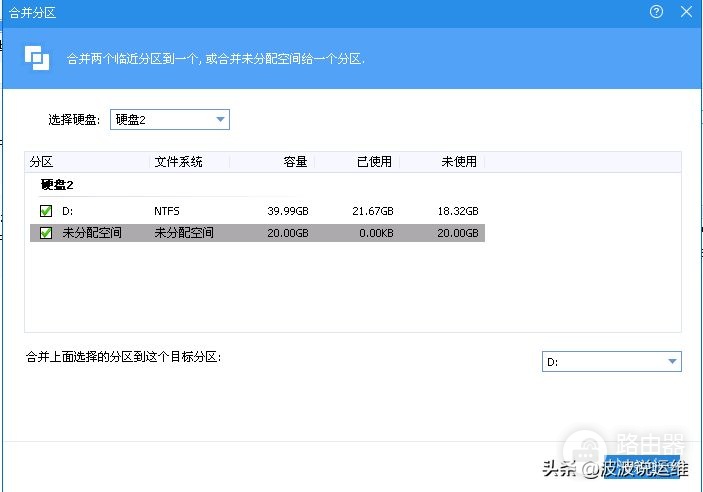Screen dimensions: 703x492
Task: Select the 硬盘2 group row
Action: click(57, 184)
